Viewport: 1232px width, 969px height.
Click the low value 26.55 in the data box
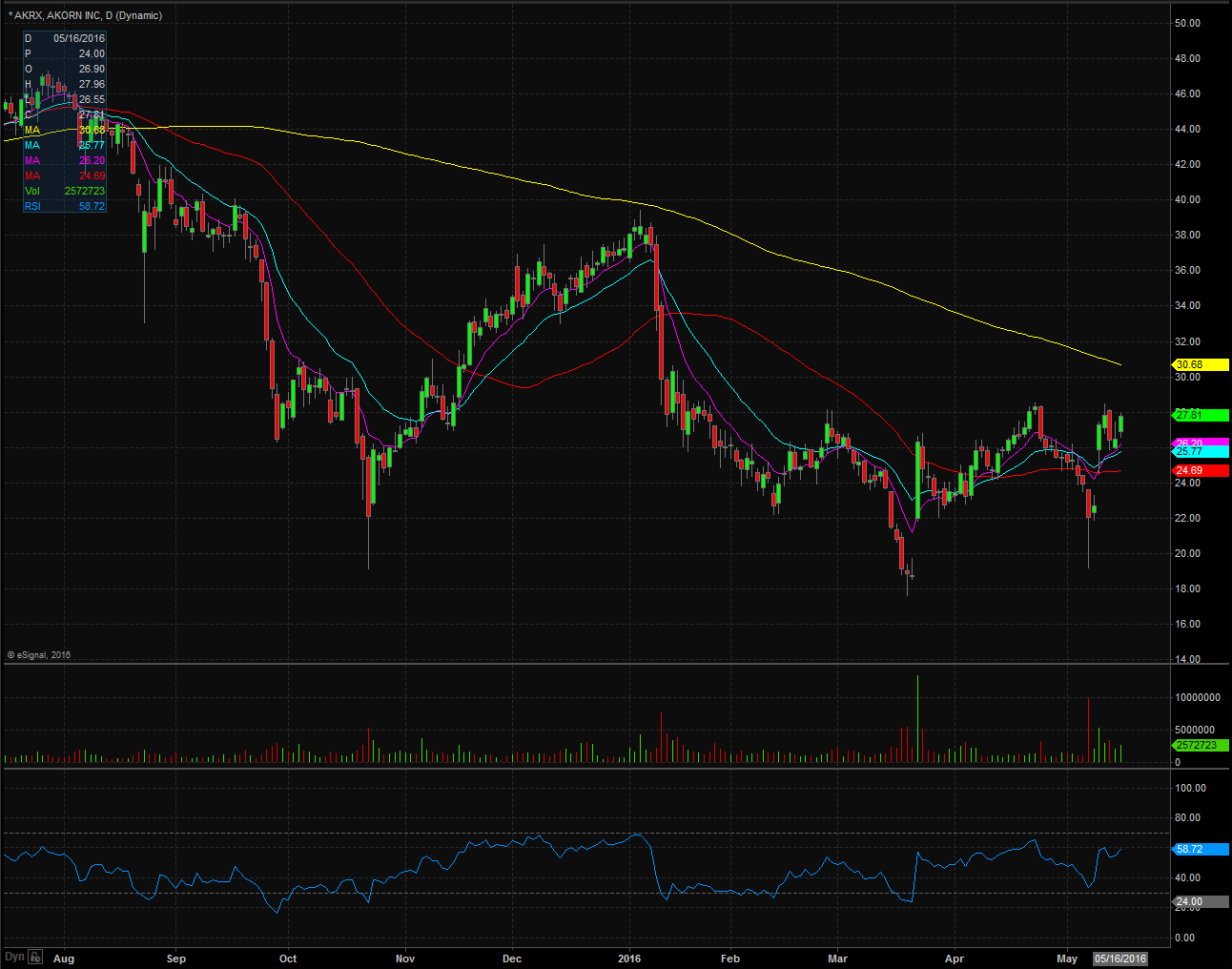point(92,99)
